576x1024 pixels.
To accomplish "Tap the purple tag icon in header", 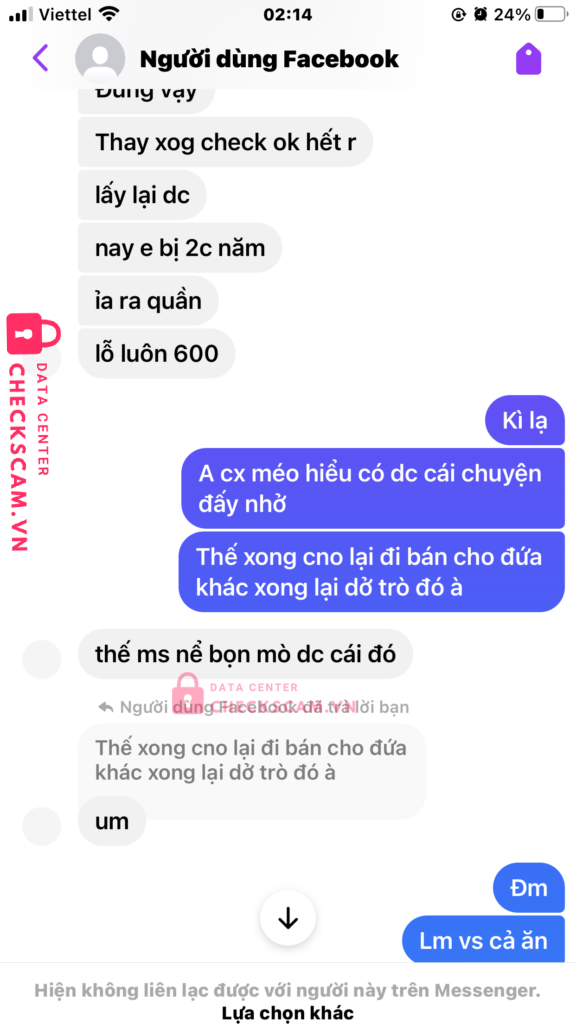I will tap(529, 59).
